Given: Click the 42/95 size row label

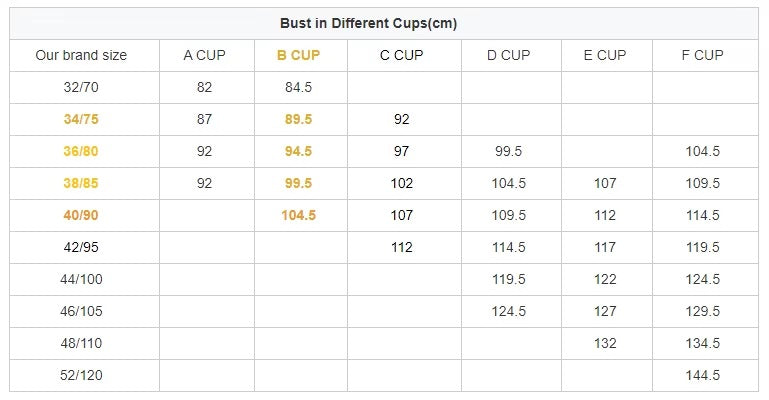Looking at the screenshot, I should point(81,247).
